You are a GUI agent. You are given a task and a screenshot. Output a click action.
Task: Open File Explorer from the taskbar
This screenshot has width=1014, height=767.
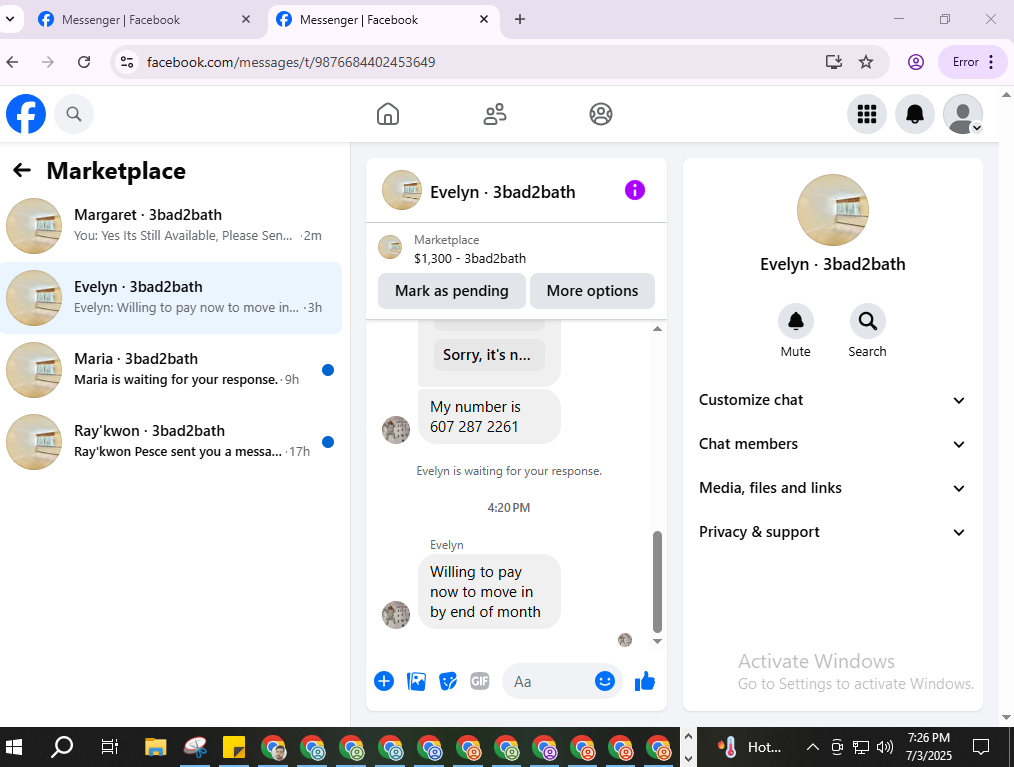(x=155, y=748)
